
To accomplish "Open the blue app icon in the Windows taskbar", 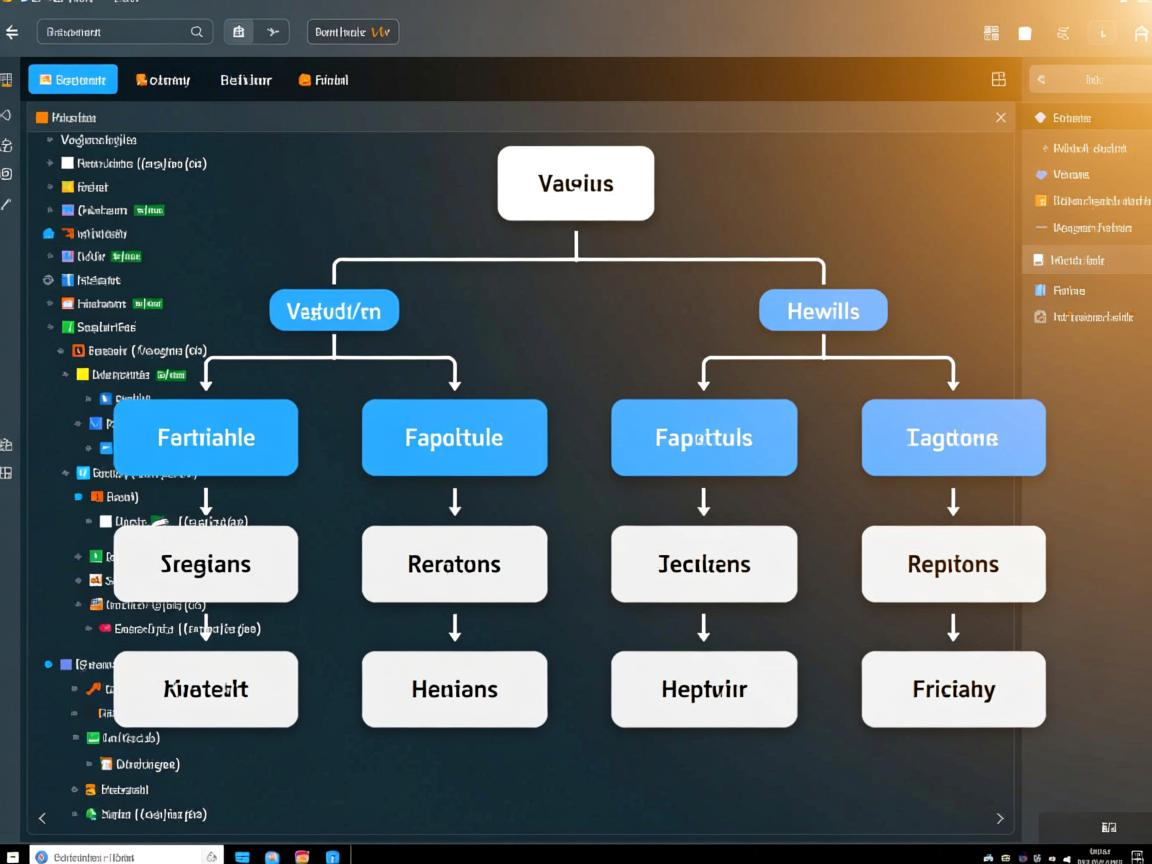I will tap(332, 856).
